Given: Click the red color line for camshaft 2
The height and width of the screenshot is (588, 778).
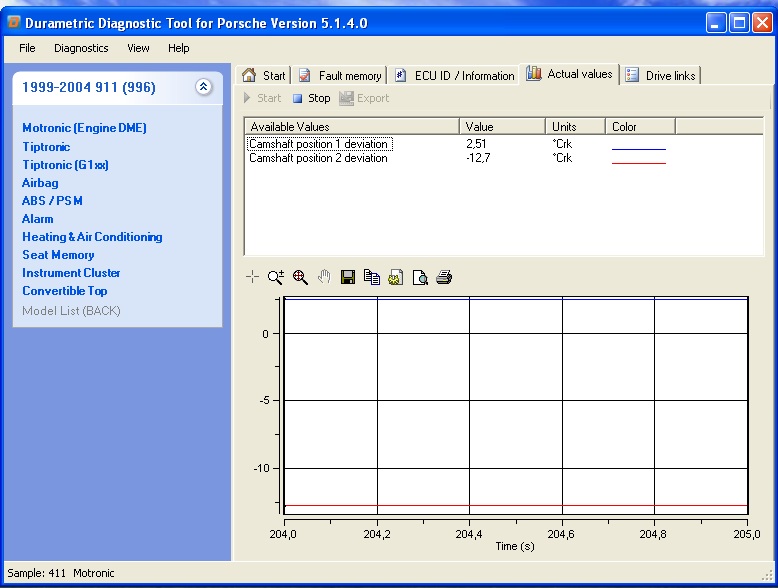Looking at the screenshot, I should [639, 163].
